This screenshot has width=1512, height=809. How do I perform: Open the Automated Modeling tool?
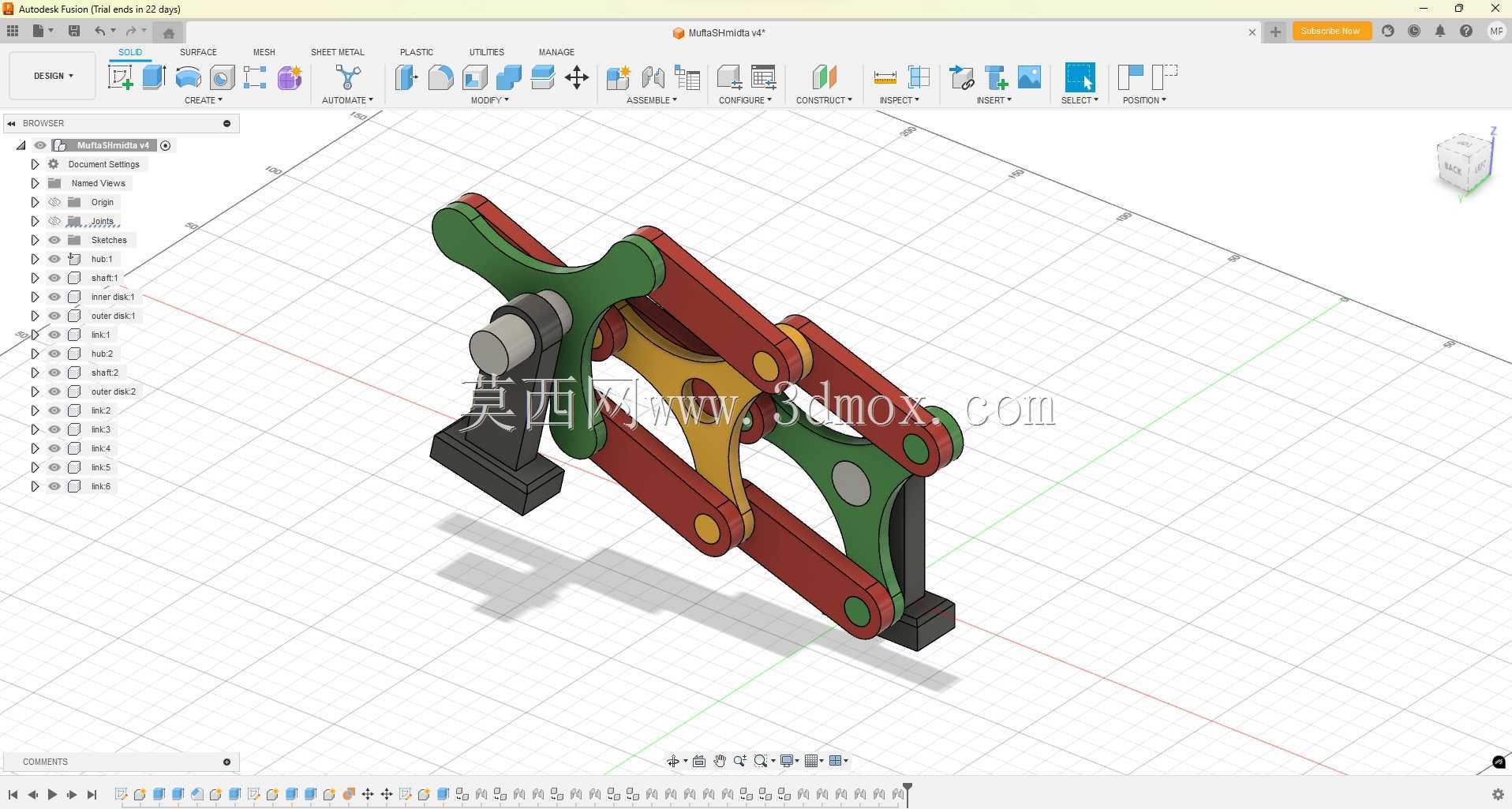tap(347, 77)
